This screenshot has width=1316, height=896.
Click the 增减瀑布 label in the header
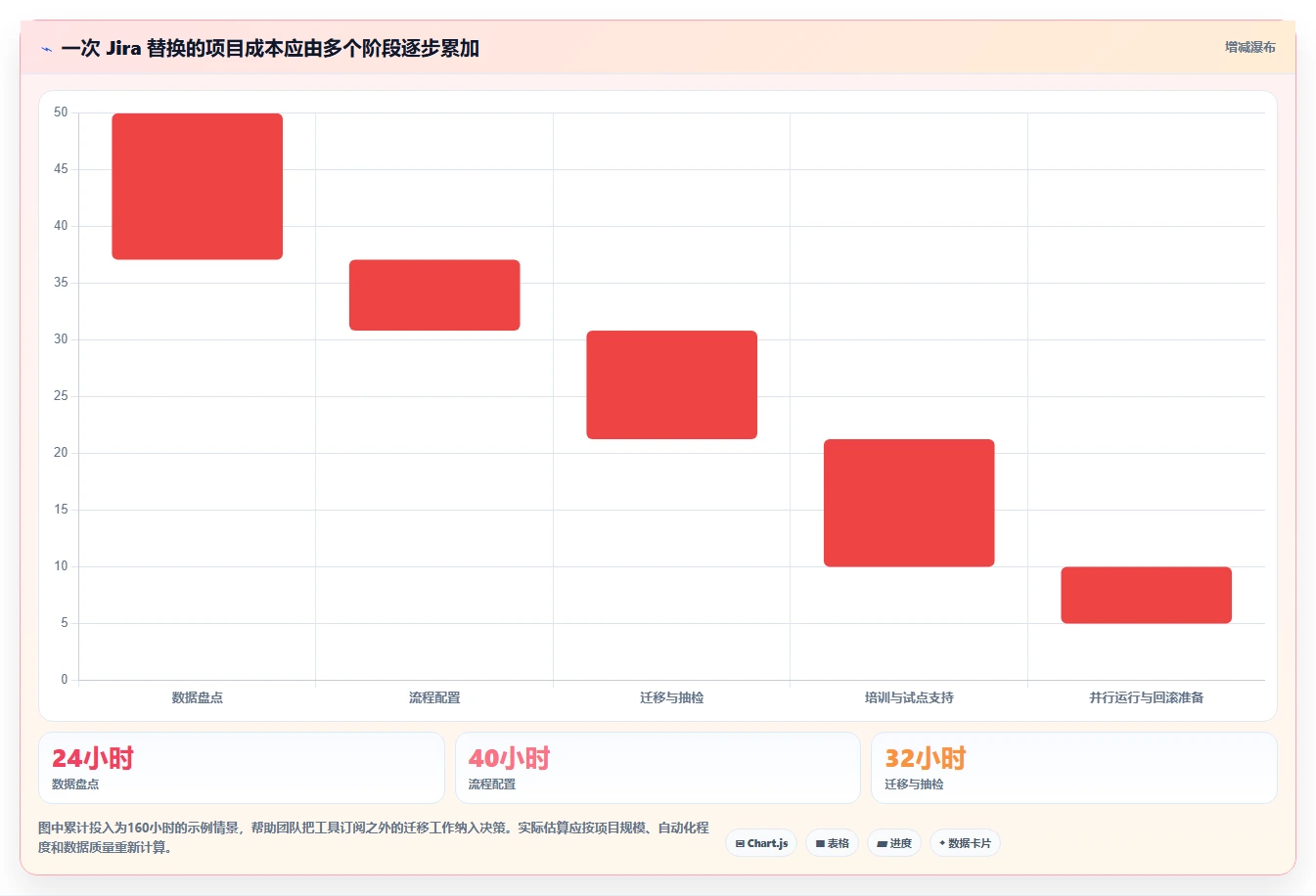(x=1249, y=47)
